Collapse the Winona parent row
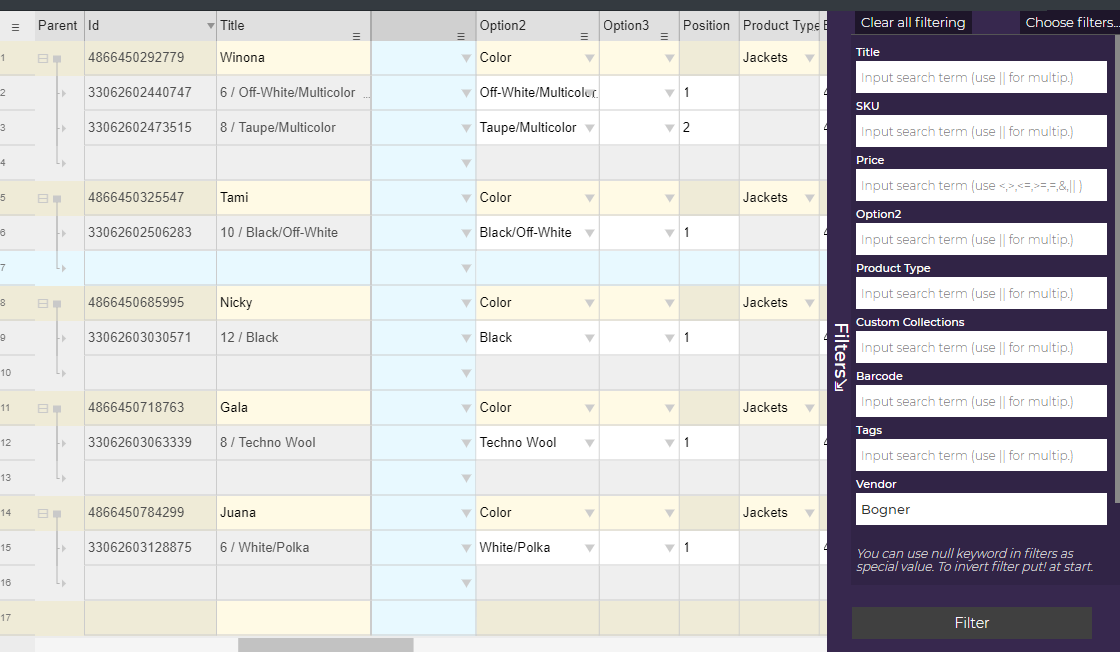The height and width of the screenshot is (652, 1120). (43, 59)
